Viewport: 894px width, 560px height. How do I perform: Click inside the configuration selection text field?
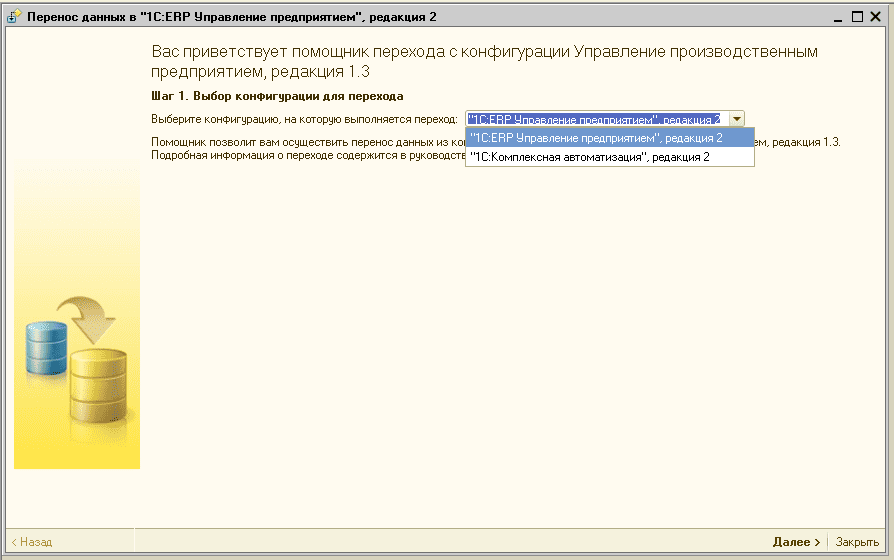coord(595,118)
